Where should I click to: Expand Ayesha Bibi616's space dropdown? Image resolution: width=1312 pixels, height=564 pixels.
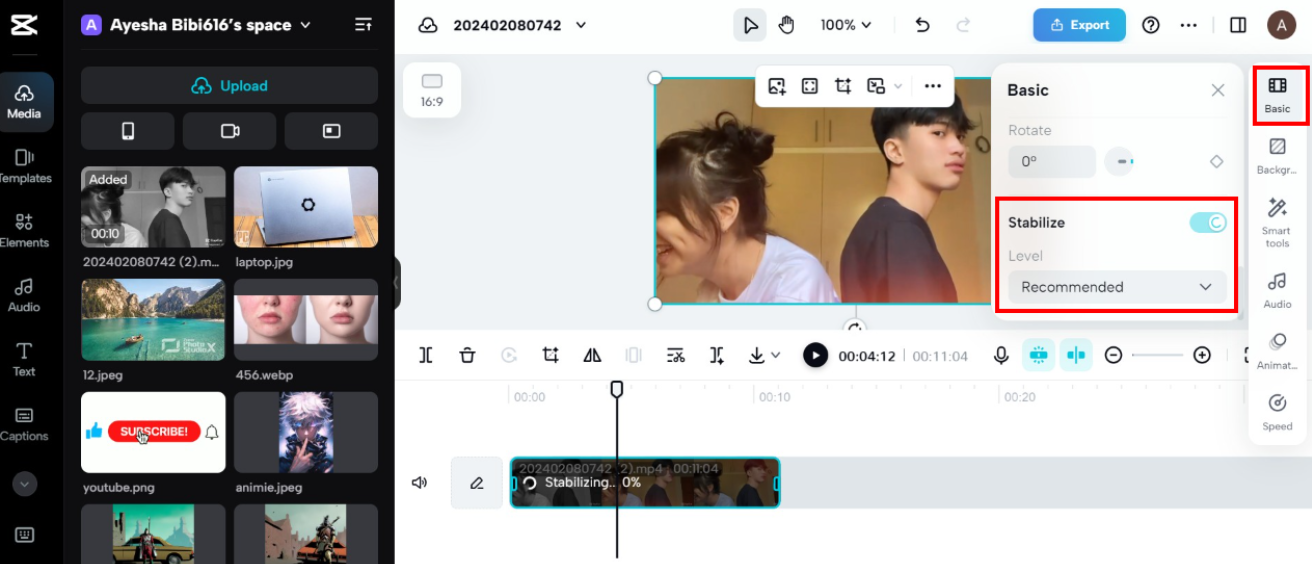pos(306,25)
